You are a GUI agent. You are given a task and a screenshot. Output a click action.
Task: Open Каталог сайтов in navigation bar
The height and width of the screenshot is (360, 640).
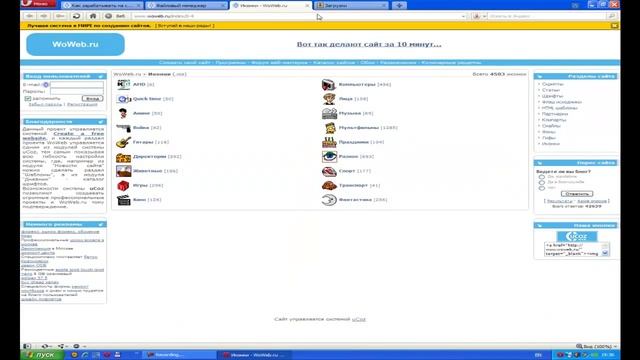334,62
